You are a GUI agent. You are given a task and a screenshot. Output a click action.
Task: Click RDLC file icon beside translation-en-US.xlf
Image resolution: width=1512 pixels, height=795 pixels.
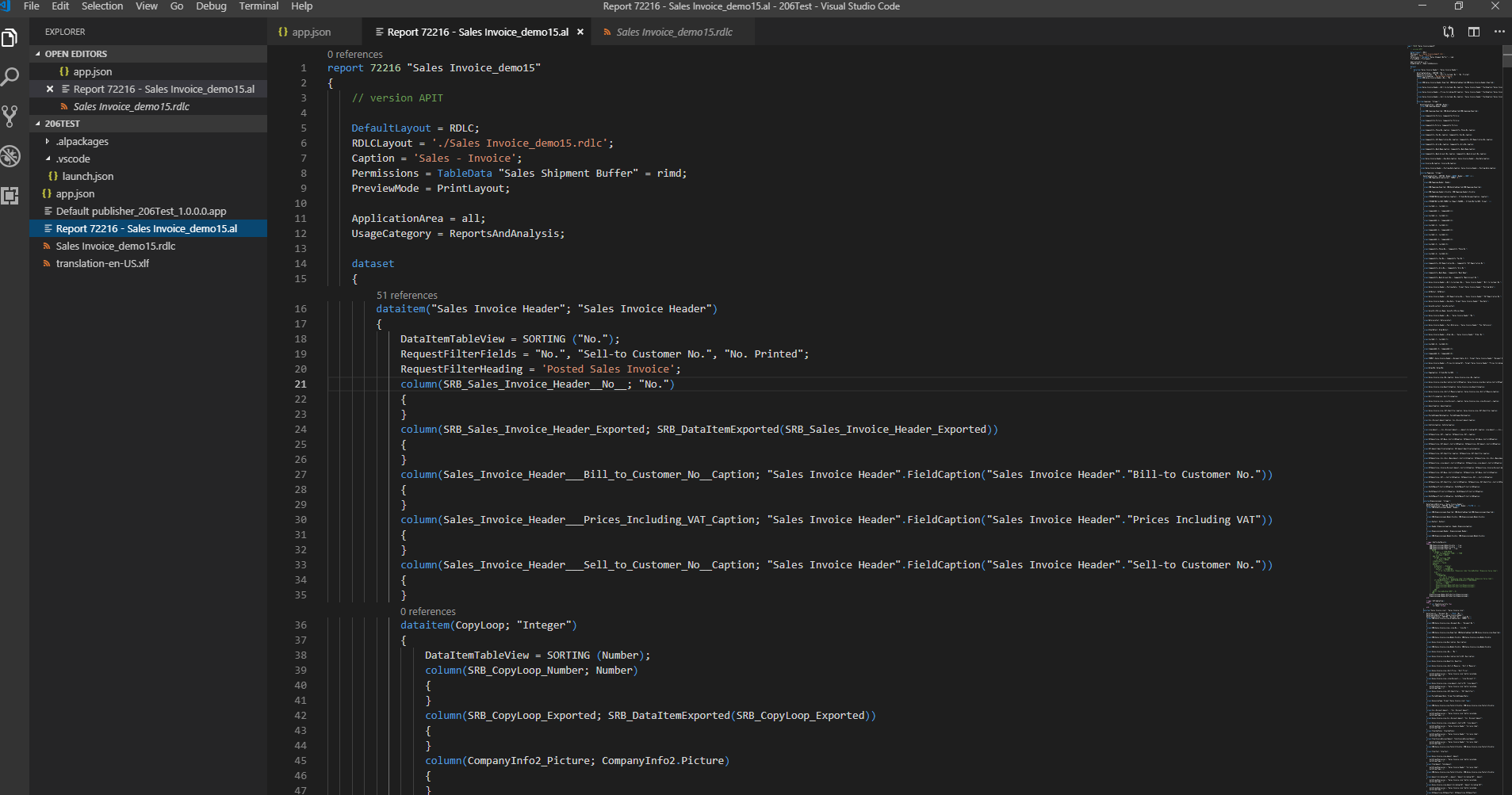tap(47, 263)
